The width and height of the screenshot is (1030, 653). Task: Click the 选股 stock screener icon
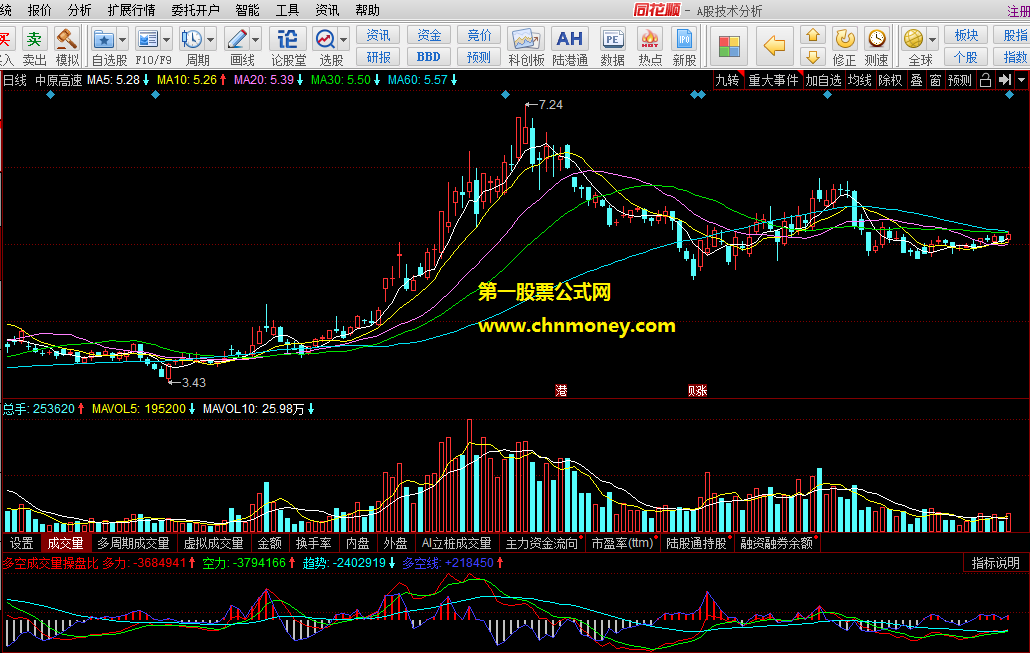325,39
